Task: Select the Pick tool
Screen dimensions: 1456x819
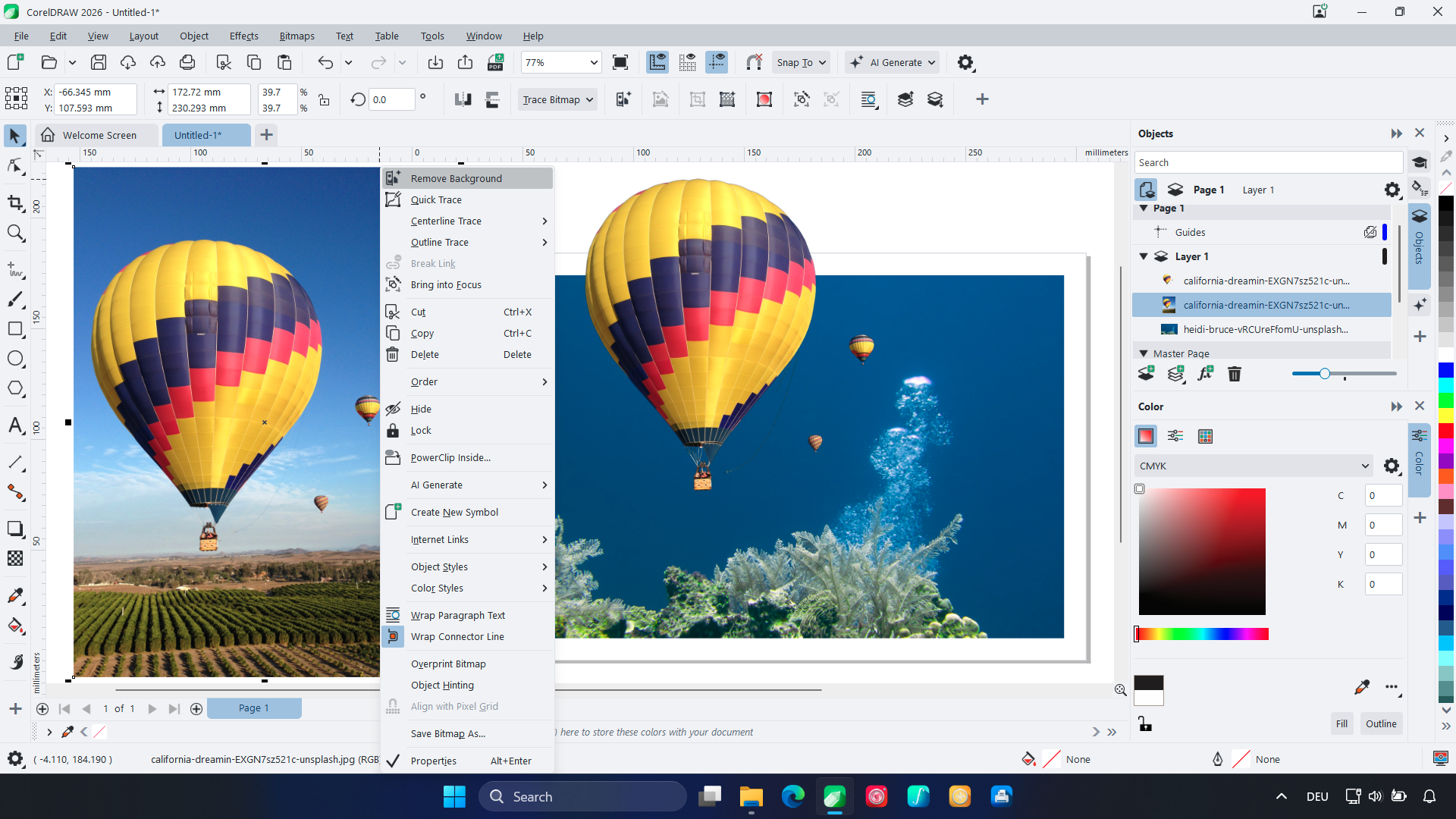Action: 15,135
